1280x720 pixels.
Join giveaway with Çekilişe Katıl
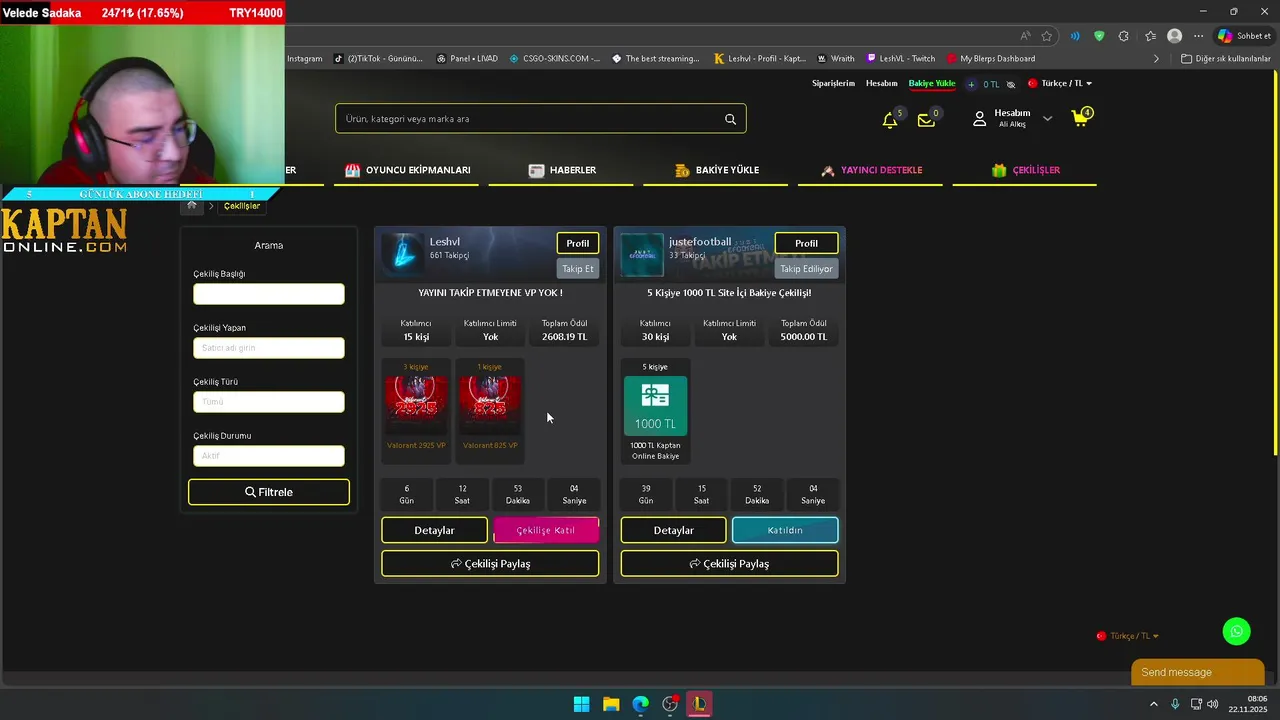(546, 530)
